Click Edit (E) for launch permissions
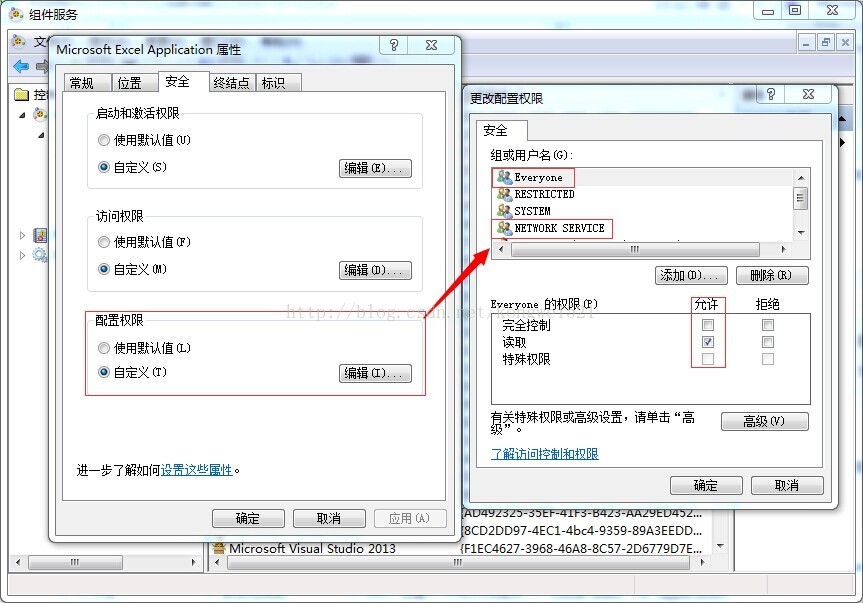Image resolution: width=863 pixels, height=603 pixels. pos(375,168)
